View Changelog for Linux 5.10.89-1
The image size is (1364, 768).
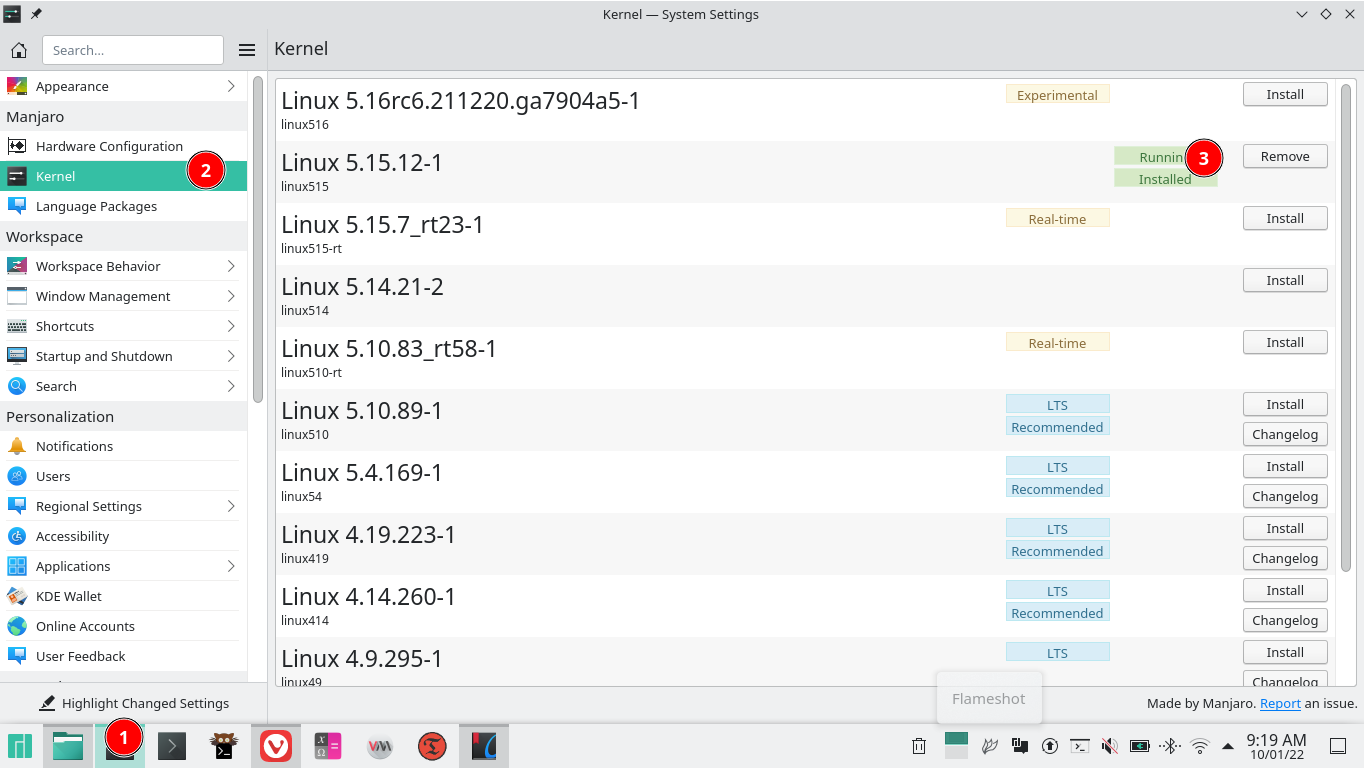1285,434
